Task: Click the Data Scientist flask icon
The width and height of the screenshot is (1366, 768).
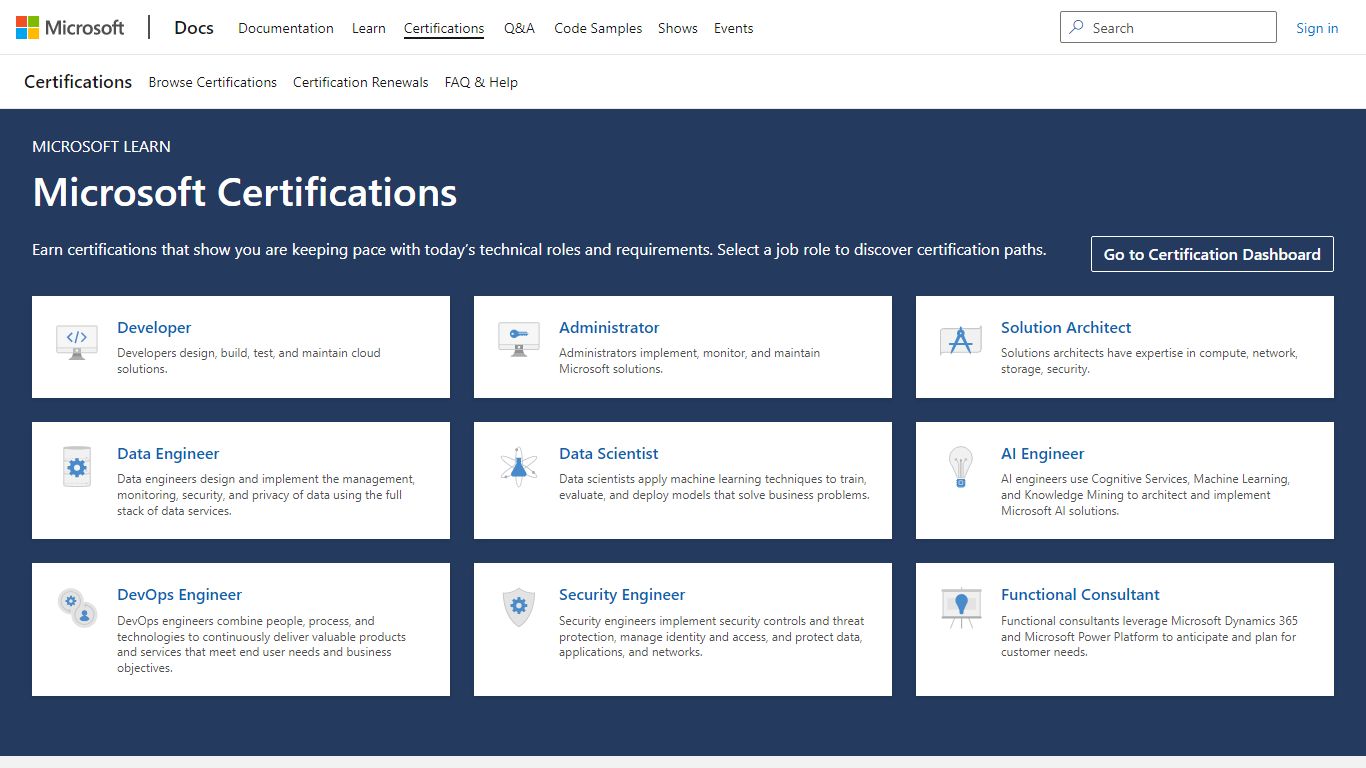Action: [519, 467]
